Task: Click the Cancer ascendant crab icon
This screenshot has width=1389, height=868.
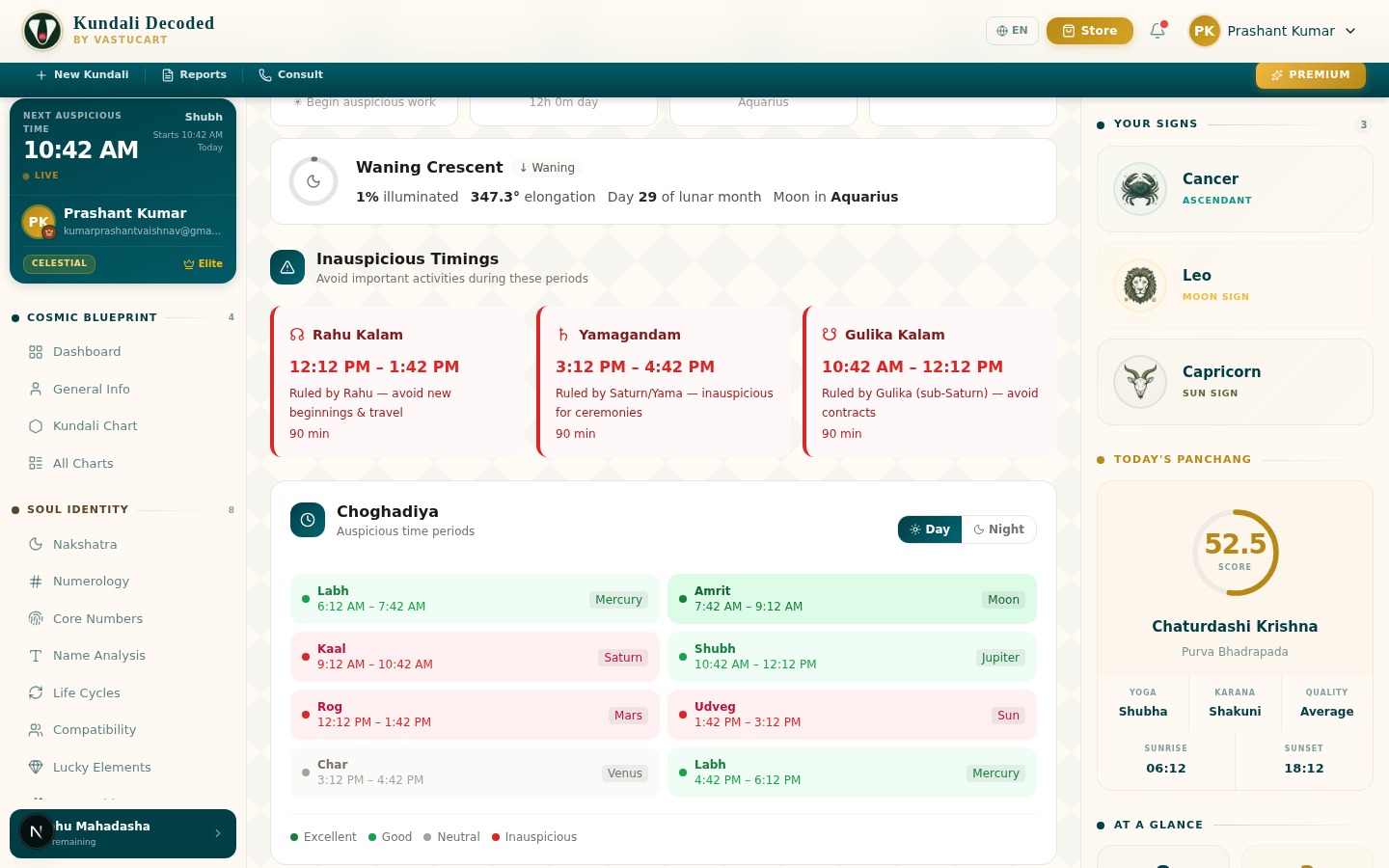Action: click(x=1140, y=189)
